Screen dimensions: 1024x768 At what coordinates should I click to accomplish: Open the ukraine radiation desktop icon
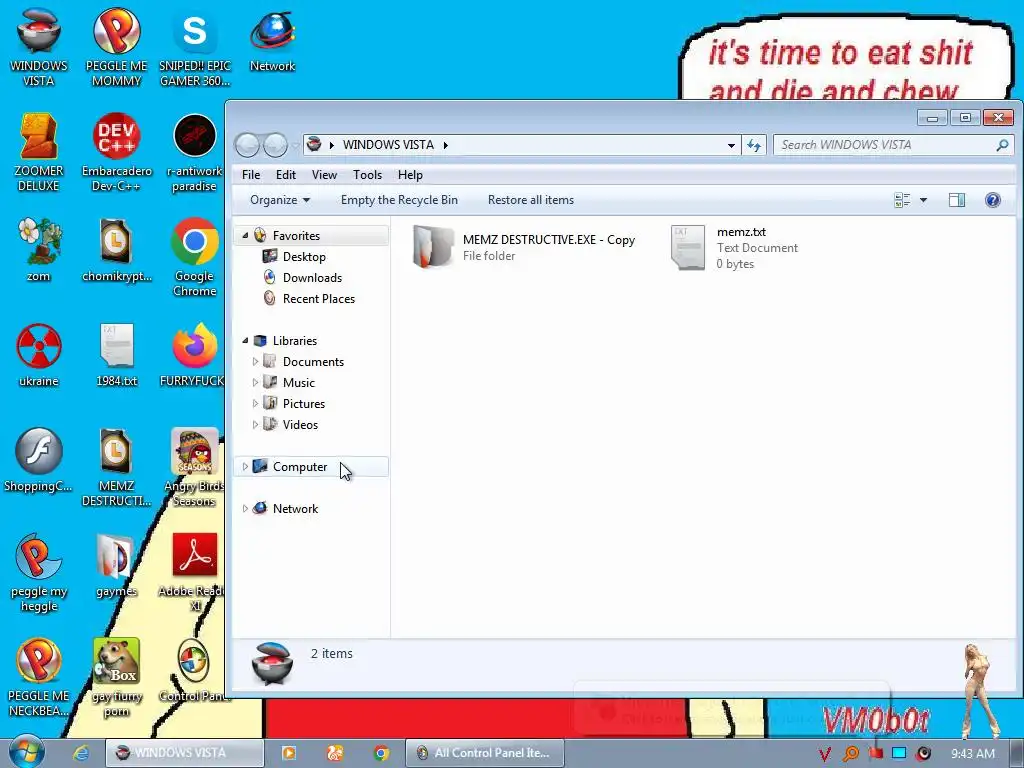[39, 355]
